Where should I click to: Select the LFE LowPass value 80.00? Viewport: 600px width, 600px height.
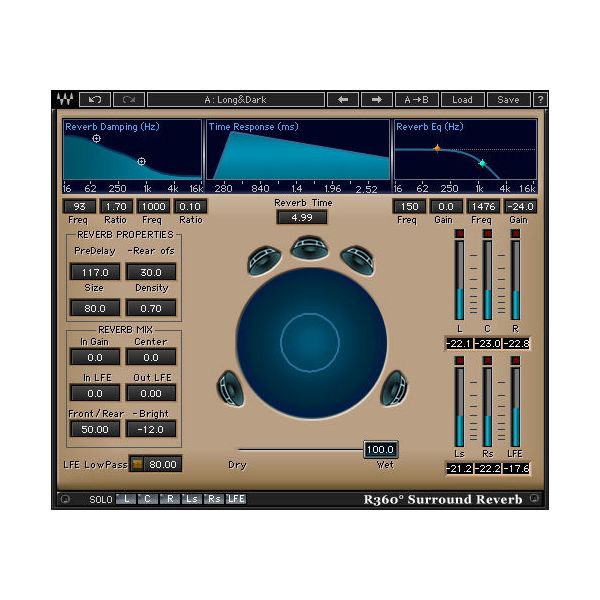163,464
